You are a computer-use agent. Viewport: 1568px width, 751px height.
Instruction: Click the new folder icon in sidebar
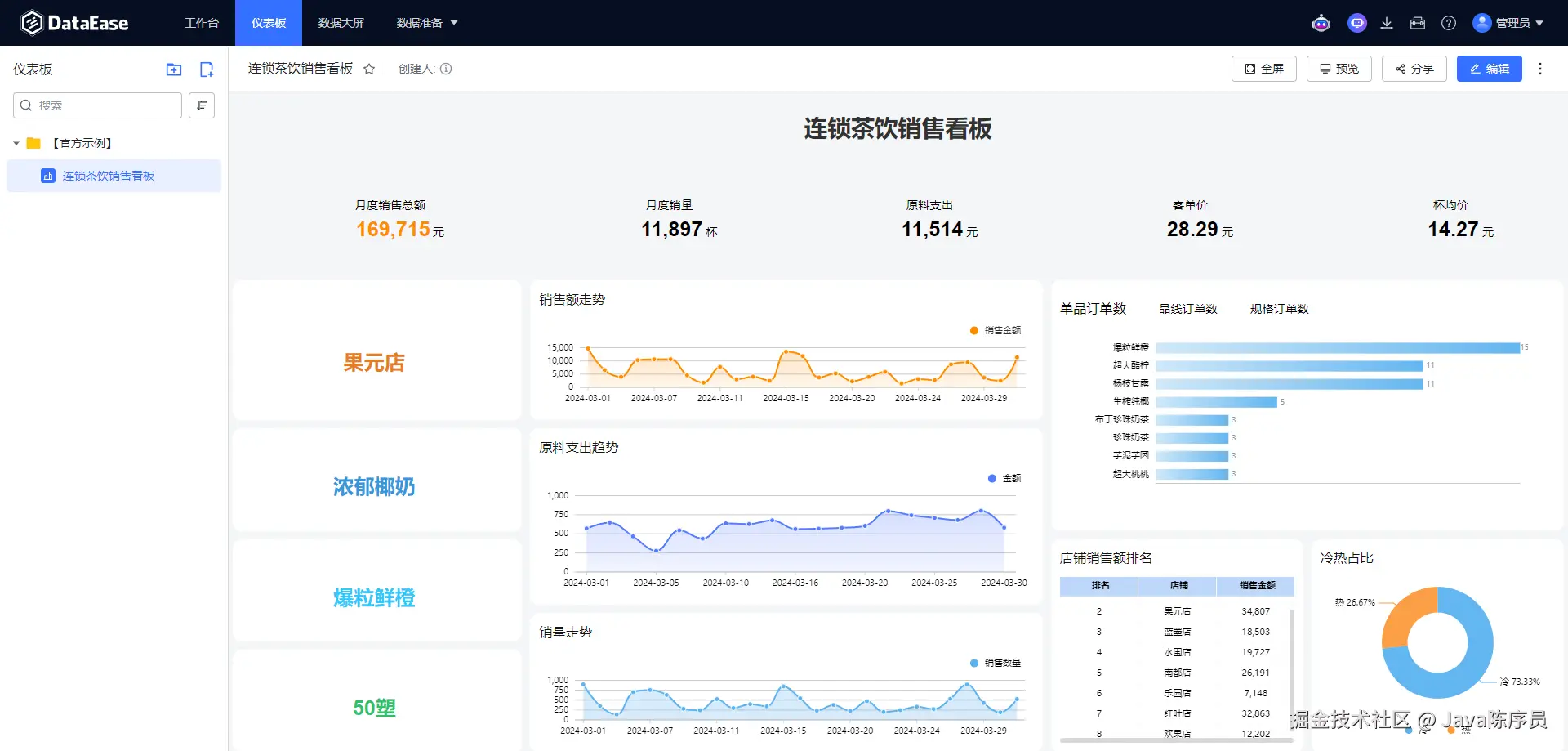coord(174,69)
